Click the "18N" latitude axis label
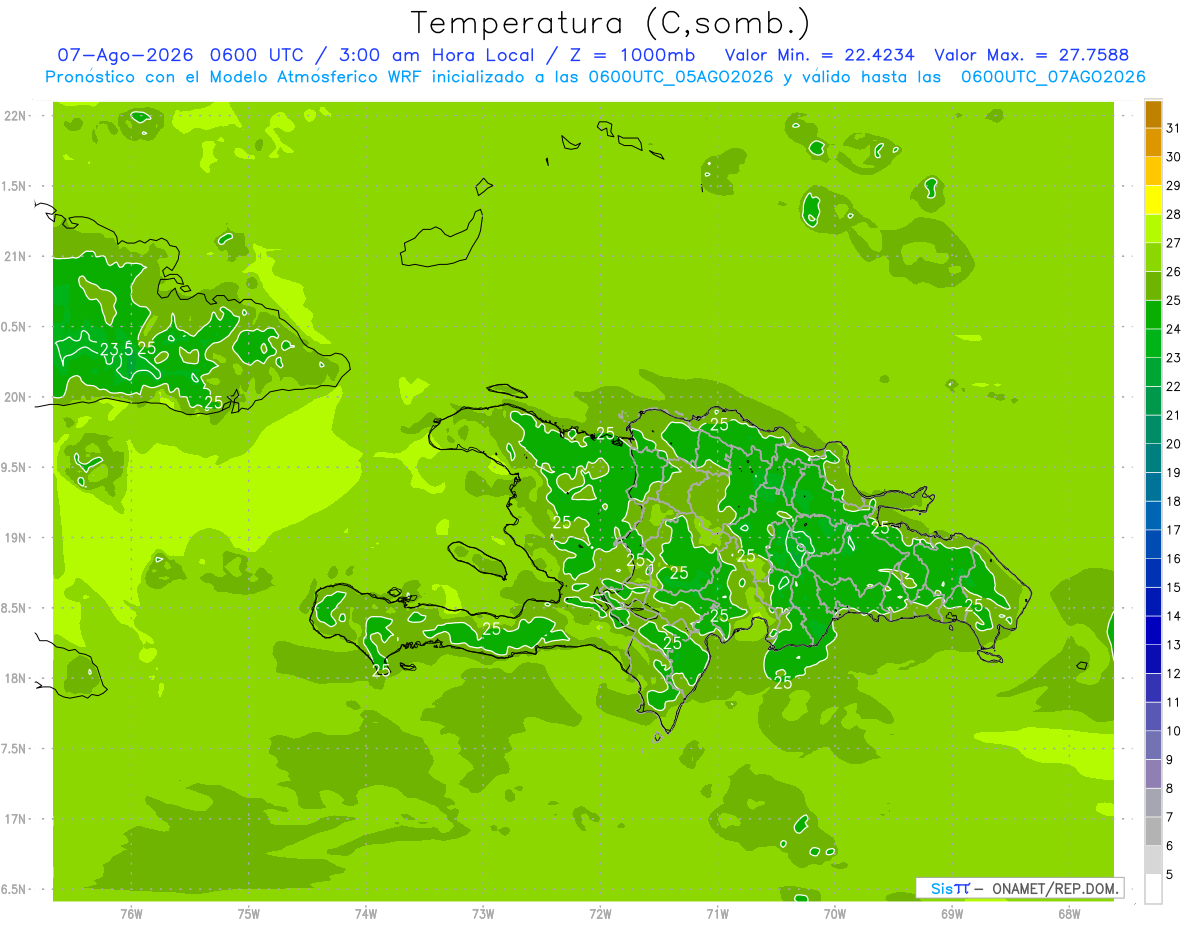Screen dimensions: 1200x927 [14, 678]
